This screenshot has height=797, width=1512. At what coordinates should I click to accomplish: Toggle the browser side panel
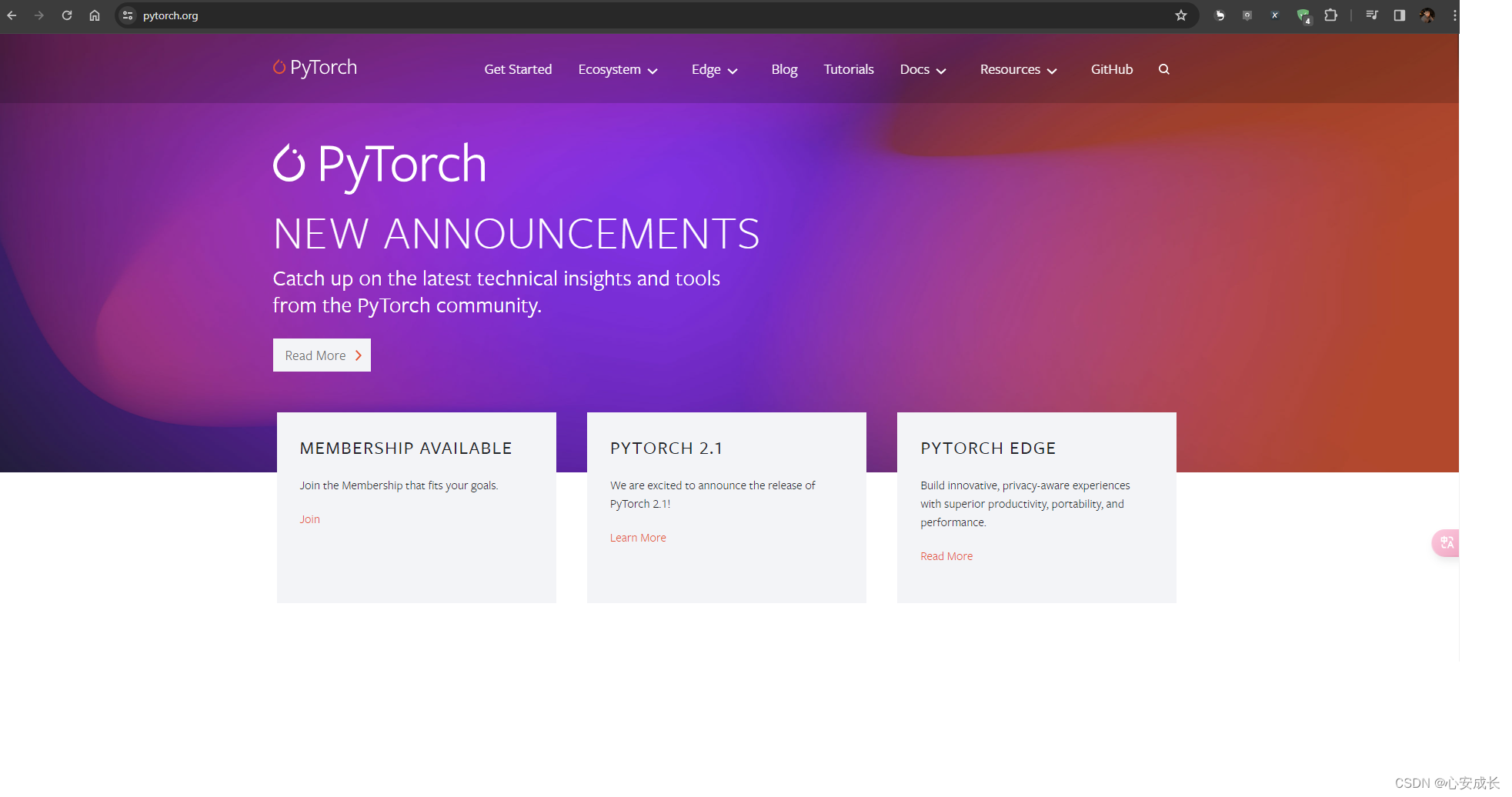(x=1400, y=15)
